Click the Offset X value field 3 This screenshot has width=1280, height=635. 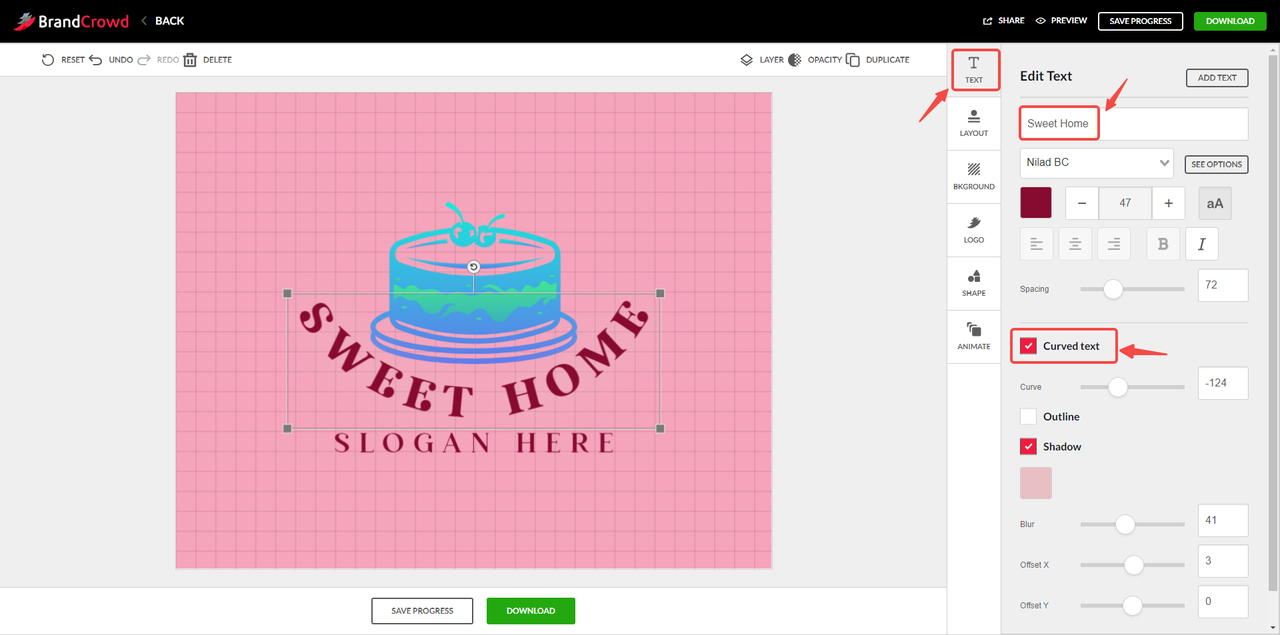(1223, 561)
